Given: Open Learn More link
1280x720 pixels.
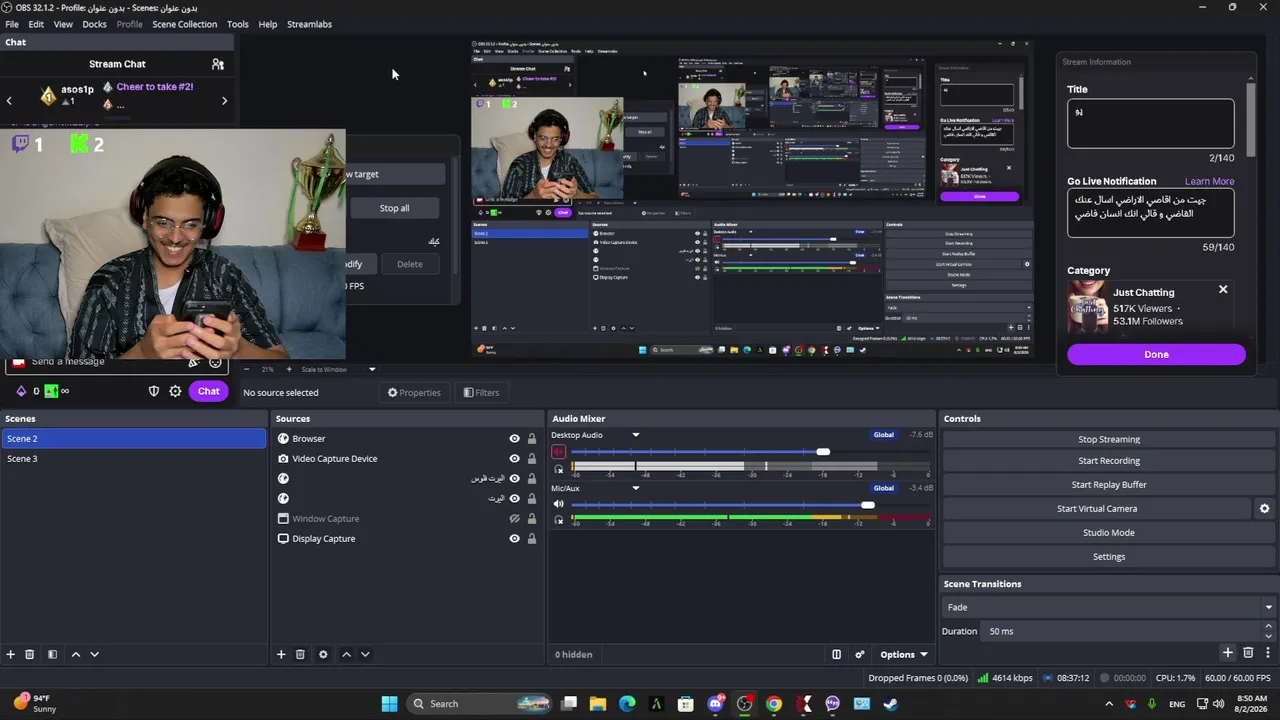Looking at the screenshot, I should click(x=1209, y=181).
